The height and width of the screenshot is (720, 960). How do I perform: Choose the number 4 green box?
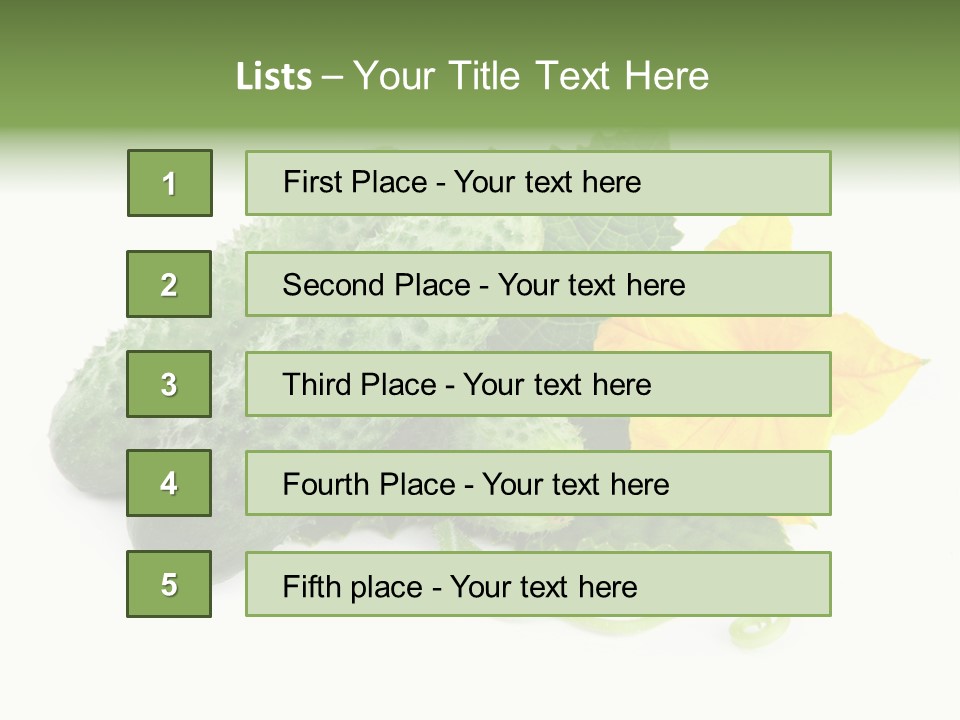click(x=169, y=483)
